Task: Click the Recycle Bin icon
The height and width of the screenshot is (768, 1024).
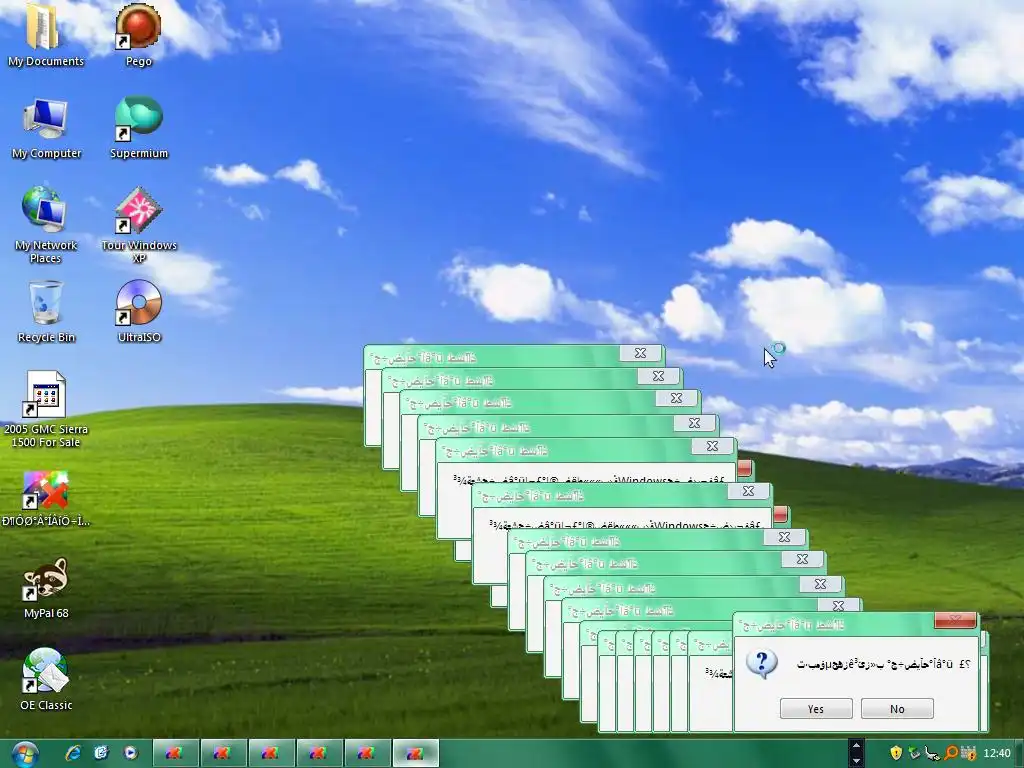Action: tap(46, 302)
